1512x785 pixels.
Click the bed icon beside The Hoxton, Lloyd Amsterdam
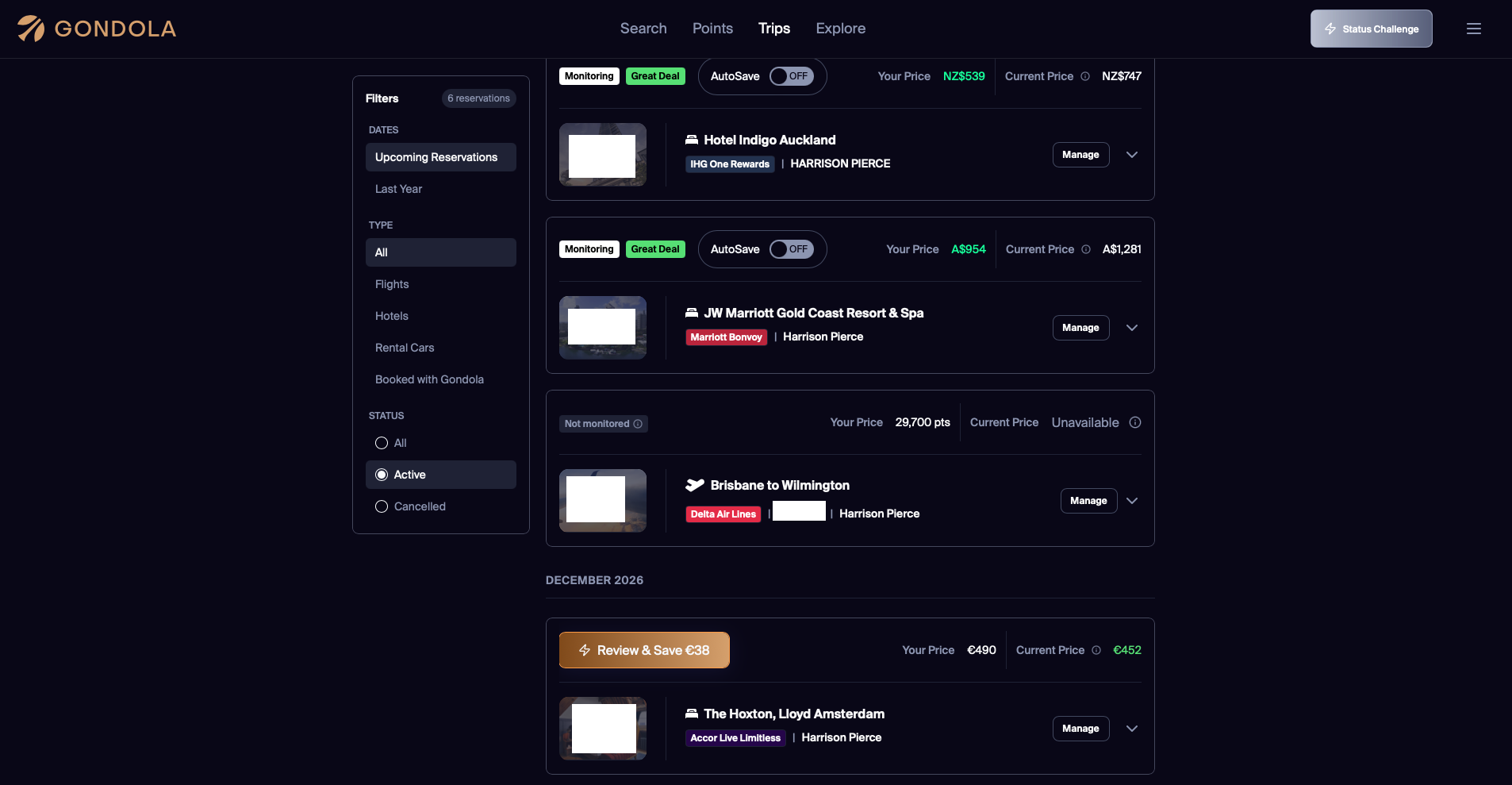pos(692,714)
